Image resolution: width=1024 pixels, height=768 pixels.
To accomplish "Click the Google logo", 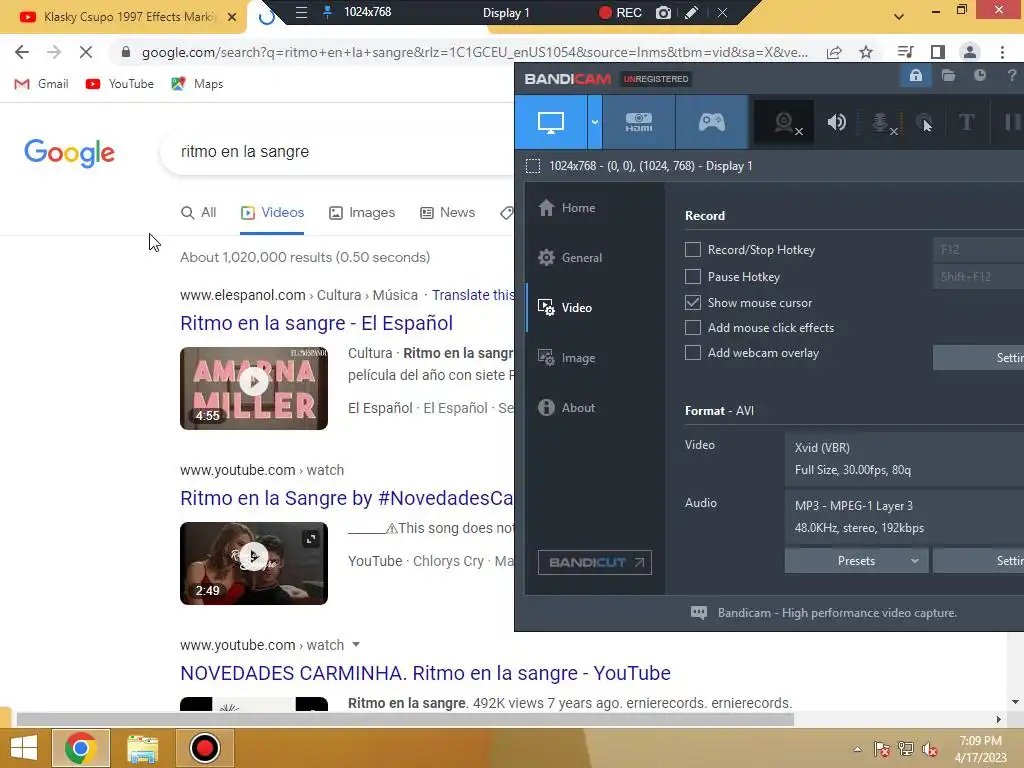I will pyautogui.click(x=69, y=153).
